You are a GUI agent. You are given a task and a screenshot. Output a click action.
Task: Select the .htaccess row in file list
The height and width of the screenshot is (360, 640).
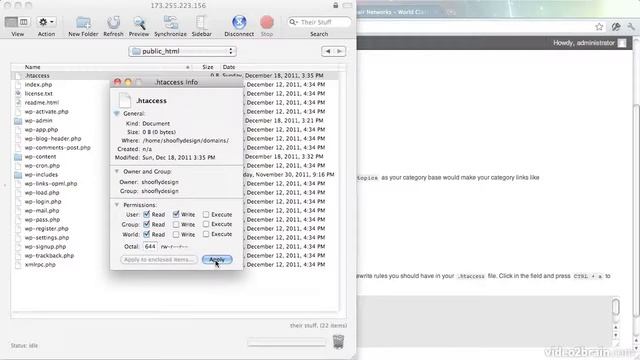pos(175,76)
